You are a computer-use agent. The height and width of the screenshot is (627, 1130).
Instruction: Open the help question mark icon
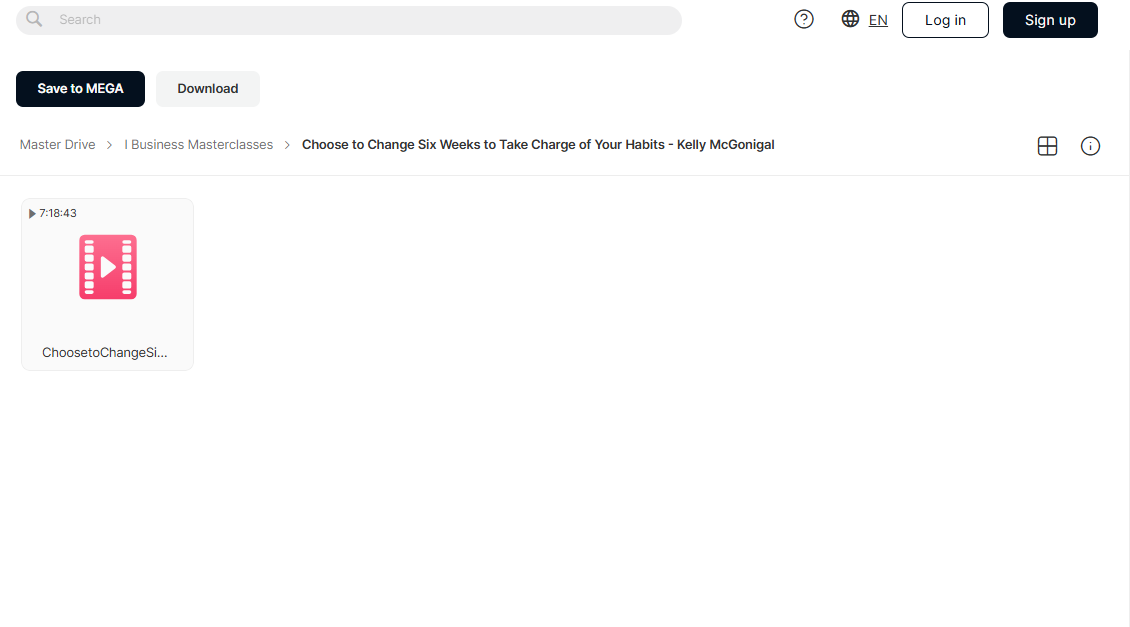click(804, 19)
